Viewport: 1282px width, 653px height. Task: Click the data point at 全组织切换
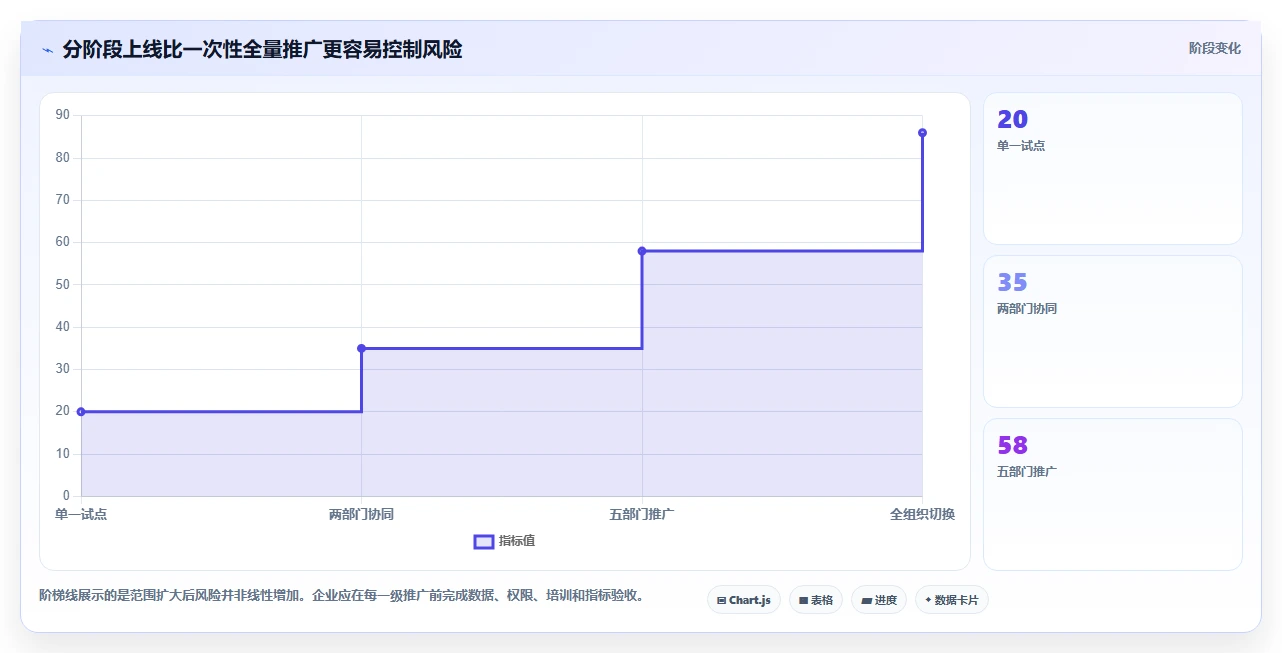coord(922,133)
